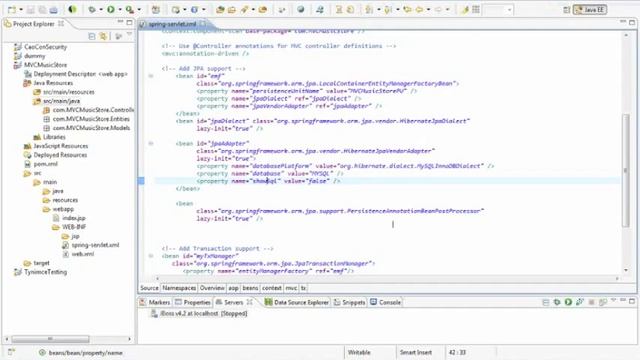Collapse the jpaAdapter bean fold marker
This screenshot has width=640, height=360.
click(151, 144)
